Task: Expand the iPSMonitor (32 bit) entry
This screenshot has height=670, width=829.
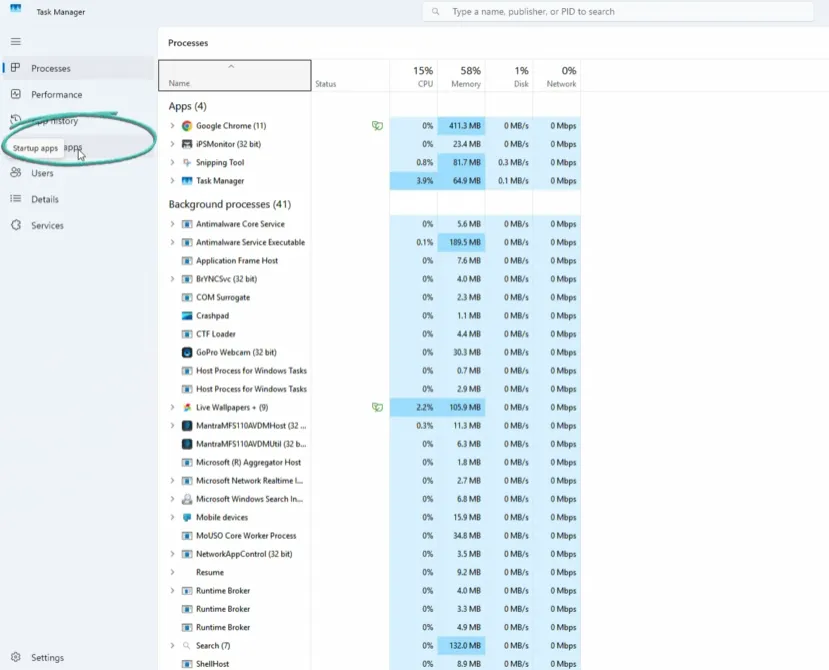Action: point(172,144)
